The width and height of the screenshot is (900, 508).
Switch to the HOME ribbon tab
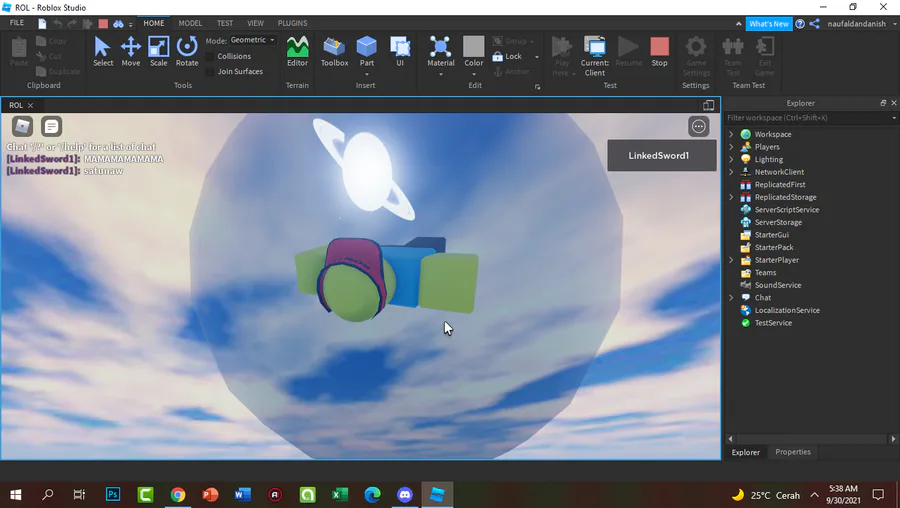point(153,24)
